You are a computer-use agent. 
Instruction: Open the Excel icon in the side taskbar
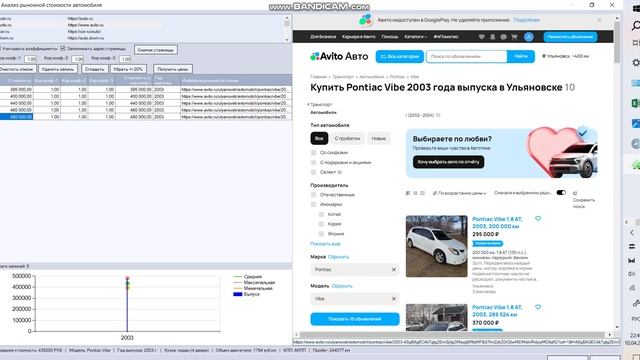coord(635,103)
